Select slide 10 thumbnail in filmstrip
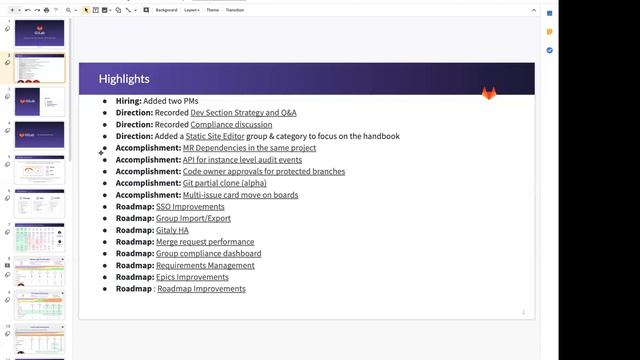The image size is (640, 360). pos(40,339)
